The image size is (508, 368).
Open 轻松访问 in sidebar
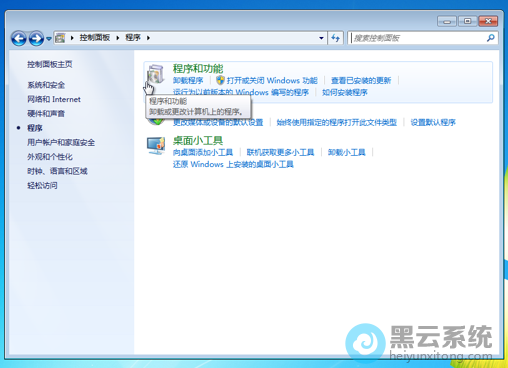click(x=42, y=186)
